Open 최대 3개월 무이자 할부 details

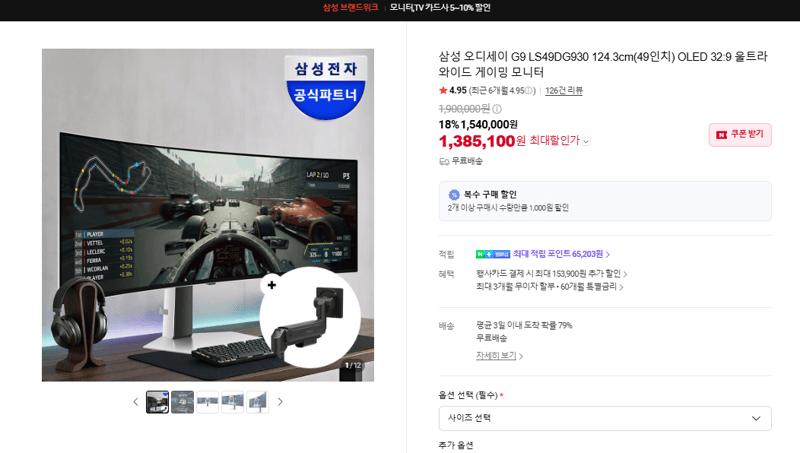tap(549, 287)
